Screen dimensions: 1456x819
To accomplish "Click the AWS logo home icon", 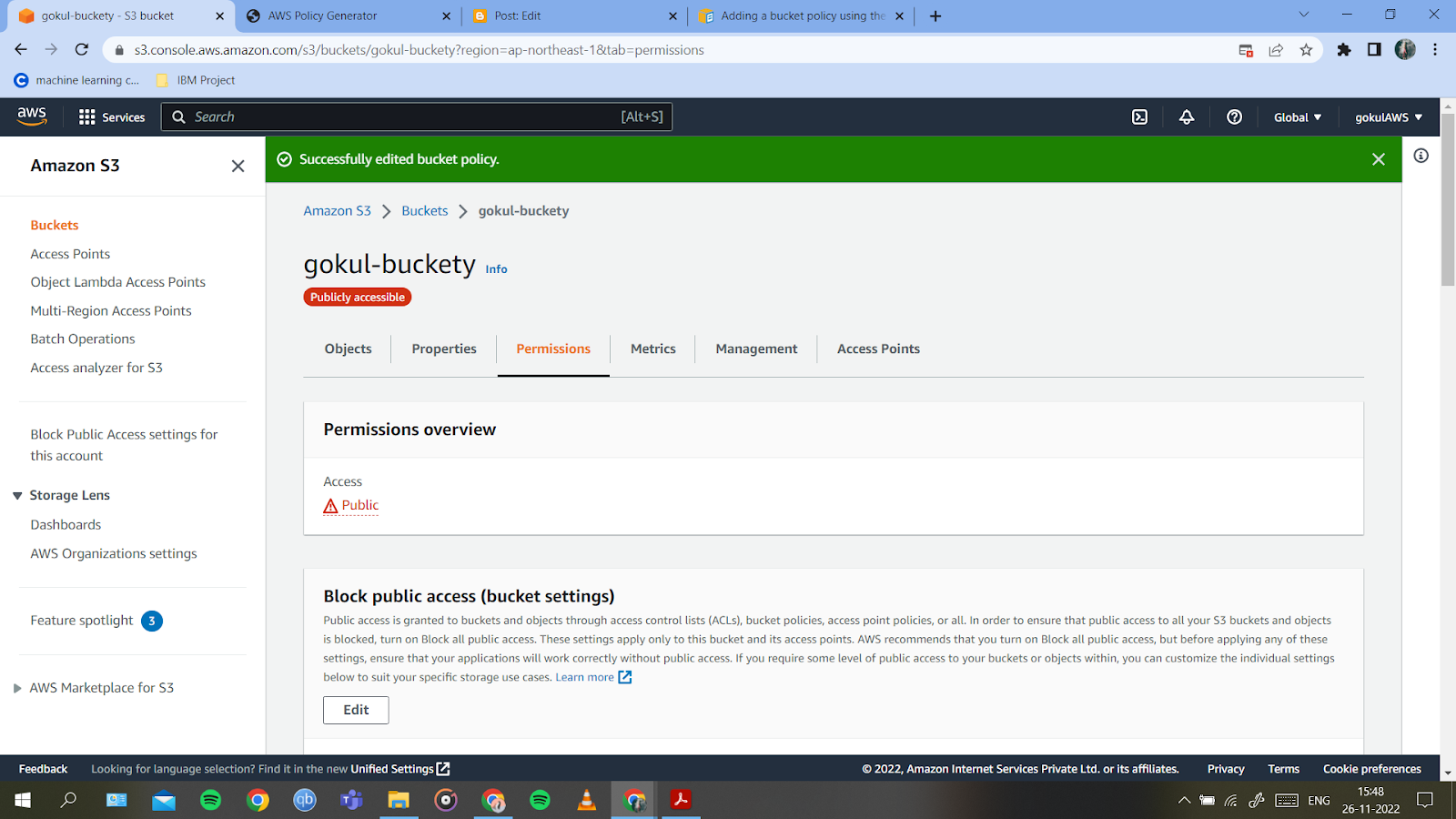I will 32,116.
